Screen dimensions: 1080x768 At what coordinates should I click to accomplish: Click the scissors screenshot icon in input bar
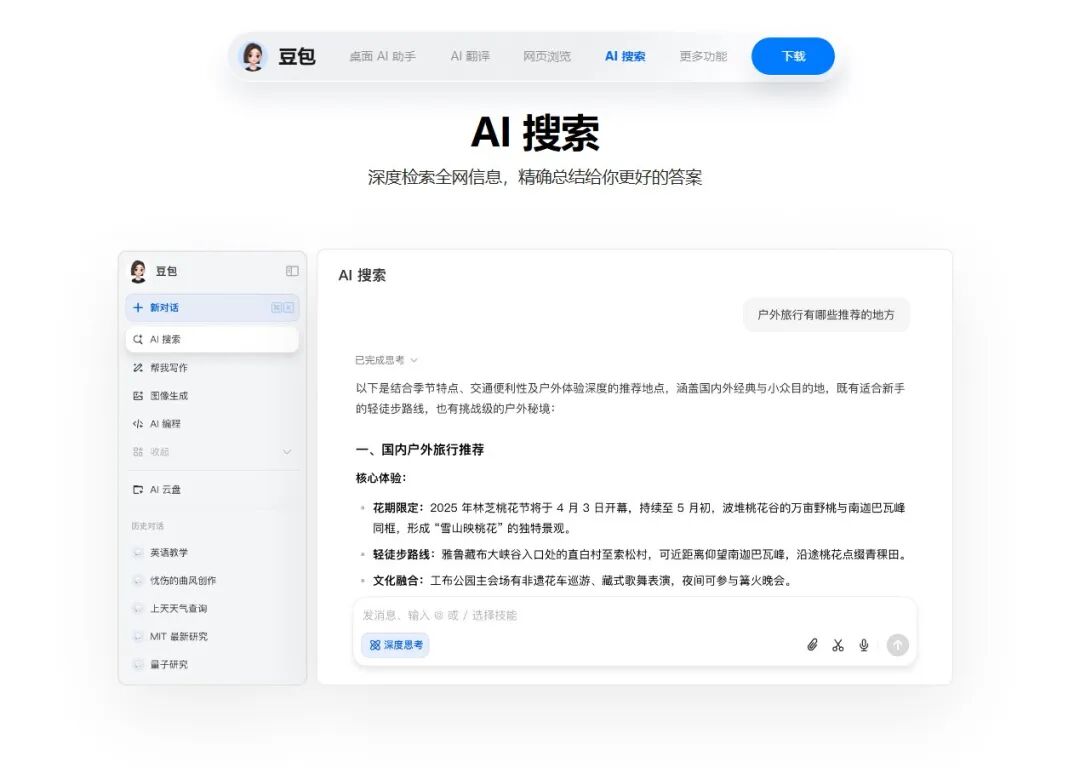click(838, 645)
